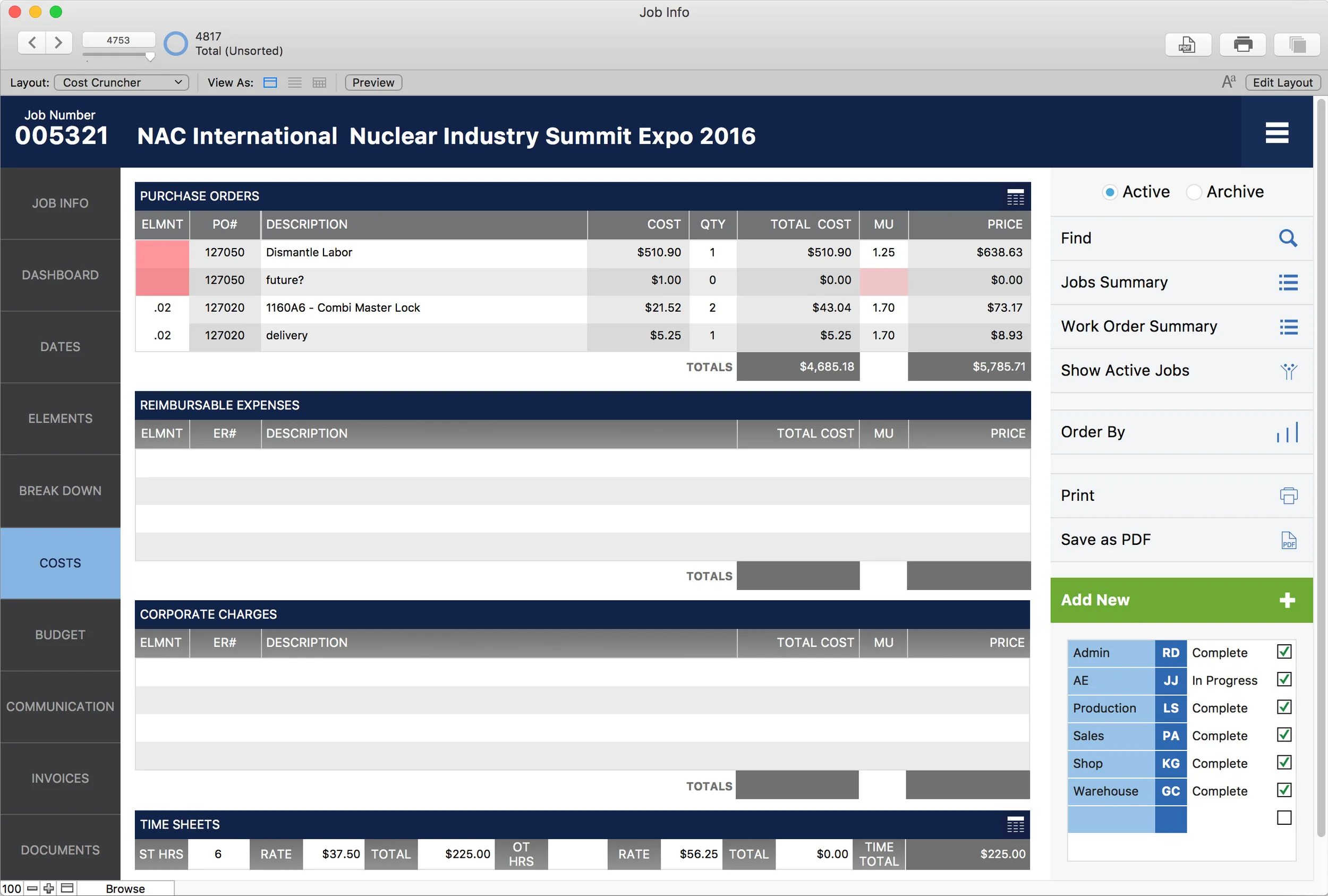
Task: Open the hamburger menu in the job header
Action: coord(1276,132)
